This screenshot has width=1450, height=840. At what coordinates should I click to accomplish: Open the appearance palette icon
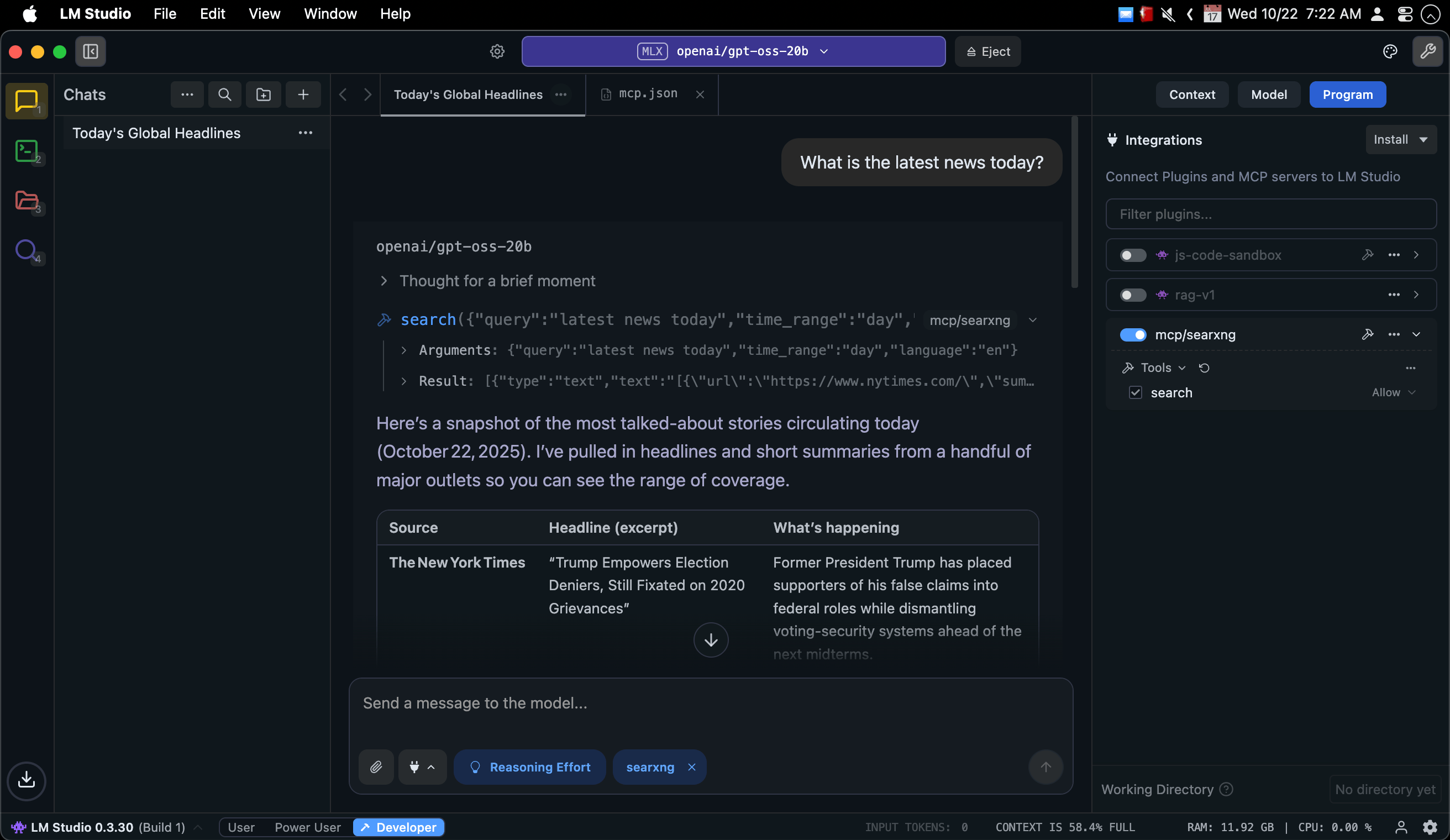pyautogui.click(x=1390, y=52)
